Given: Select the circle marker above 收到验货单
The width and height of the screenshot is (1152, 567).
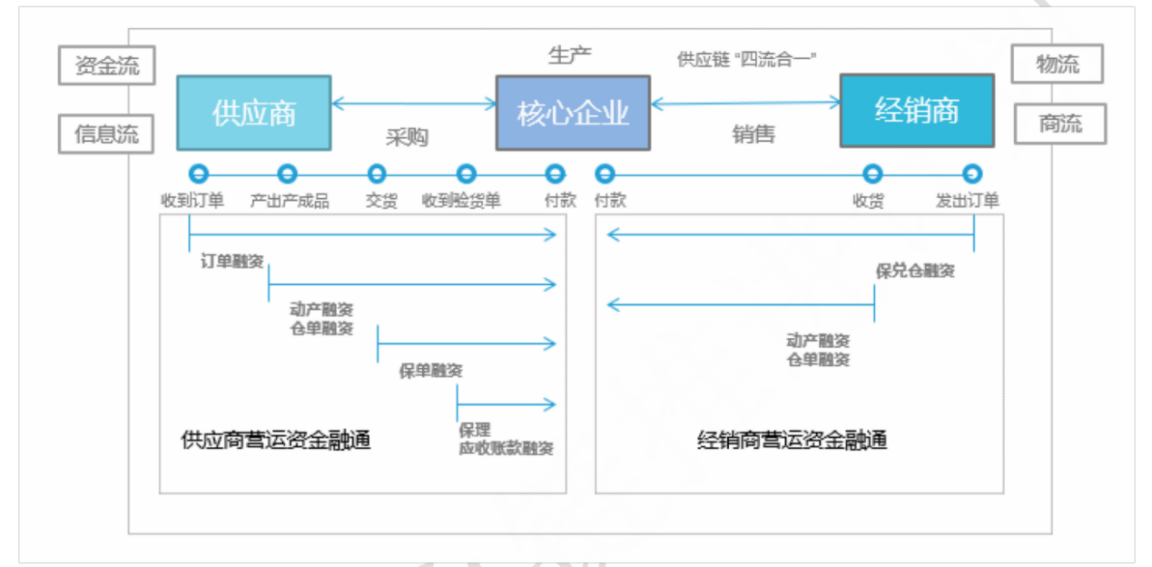Looking at the screenshot, I should click(x=466, y=174).
